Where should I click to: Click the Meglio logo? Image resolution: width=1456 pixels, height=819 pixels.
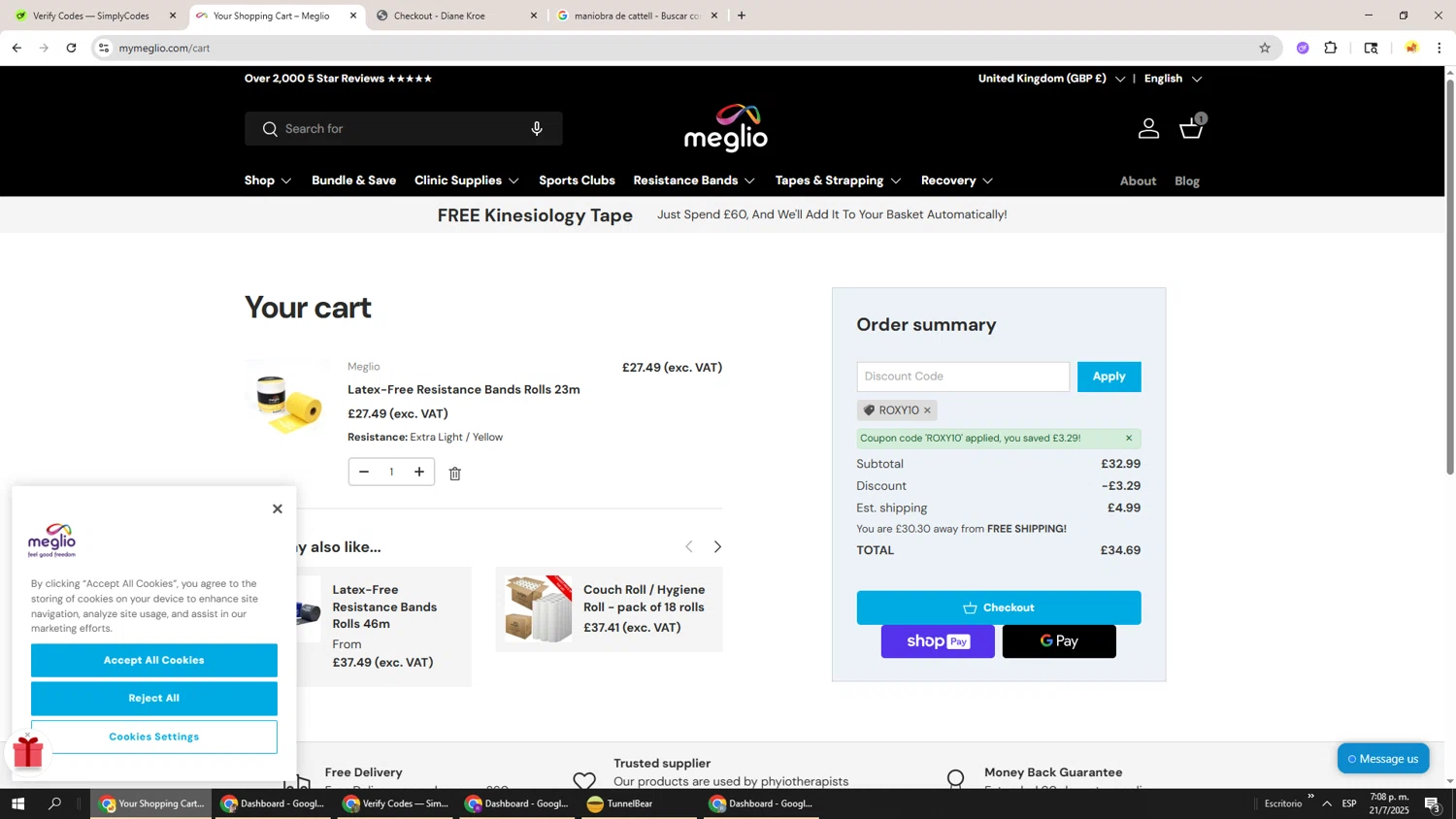pos(726,127)
